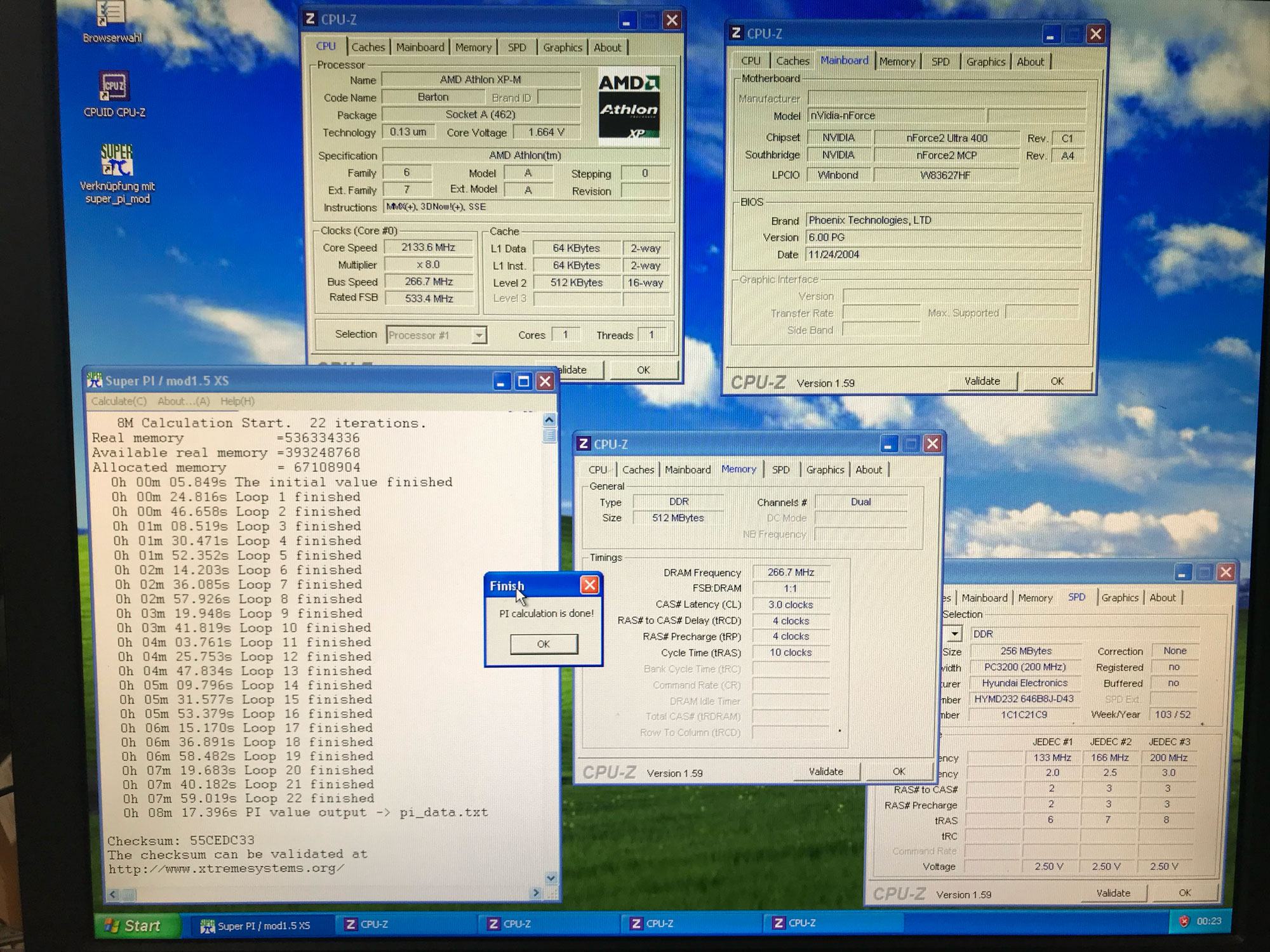The width and height of the screenshot is (1270, 952).
Task: Open the SPD slot selection dropdown arrow
Action: (x=954, y=633)
